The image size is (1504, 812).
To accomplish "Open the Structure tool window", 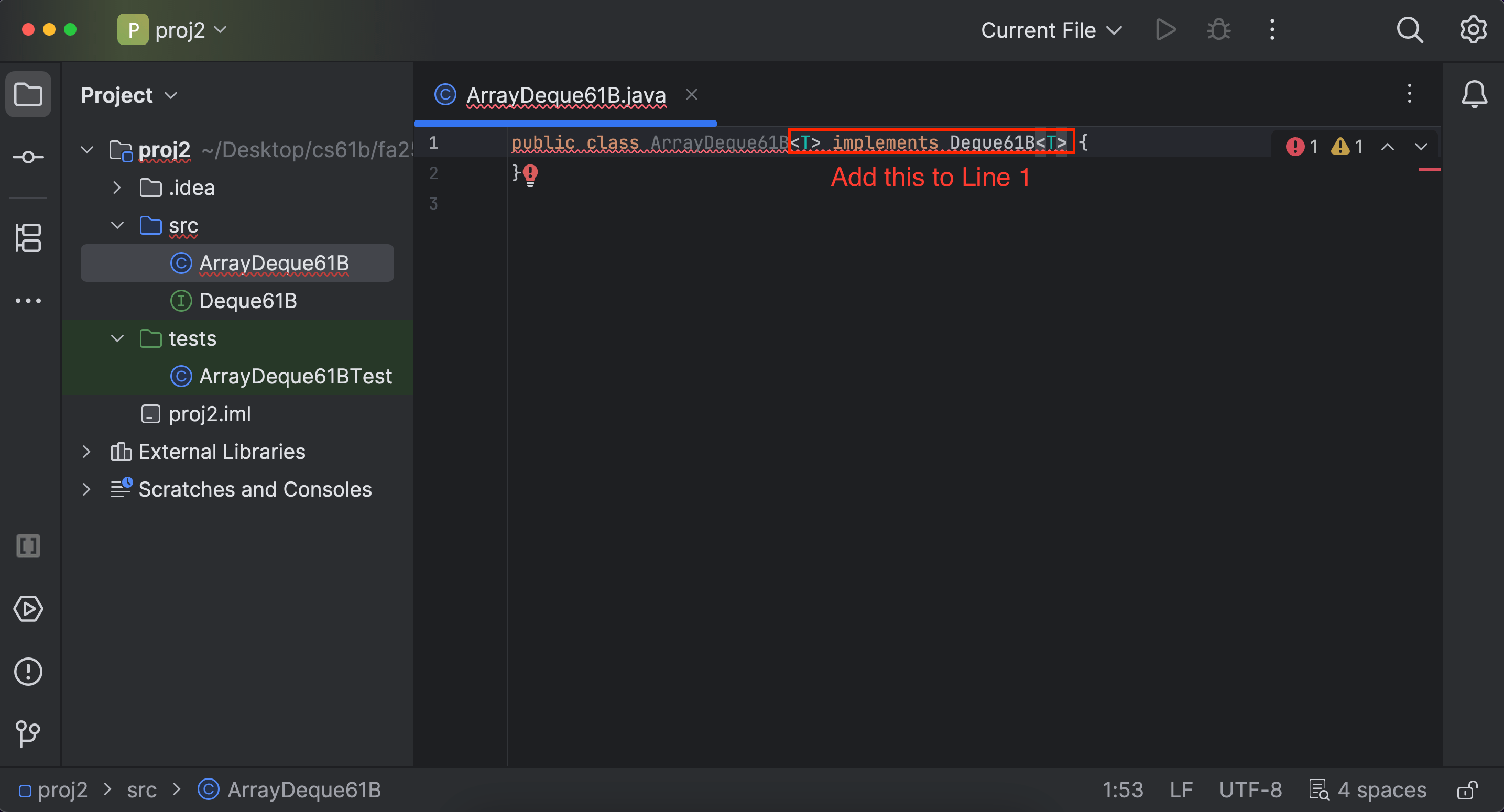I will [27, 238].
